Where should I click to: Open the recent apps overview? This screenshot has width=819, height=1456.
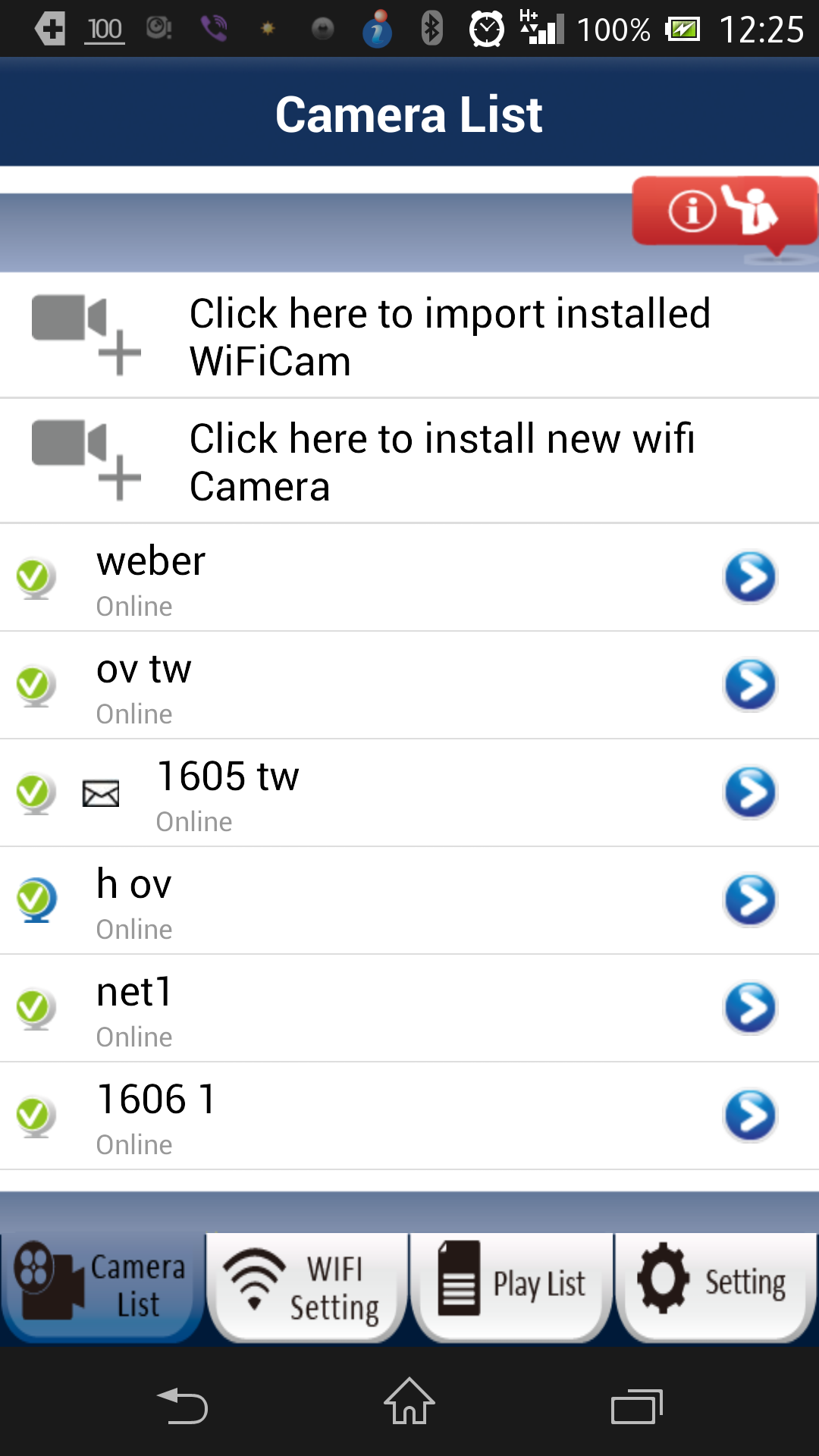coord(637,1406)
